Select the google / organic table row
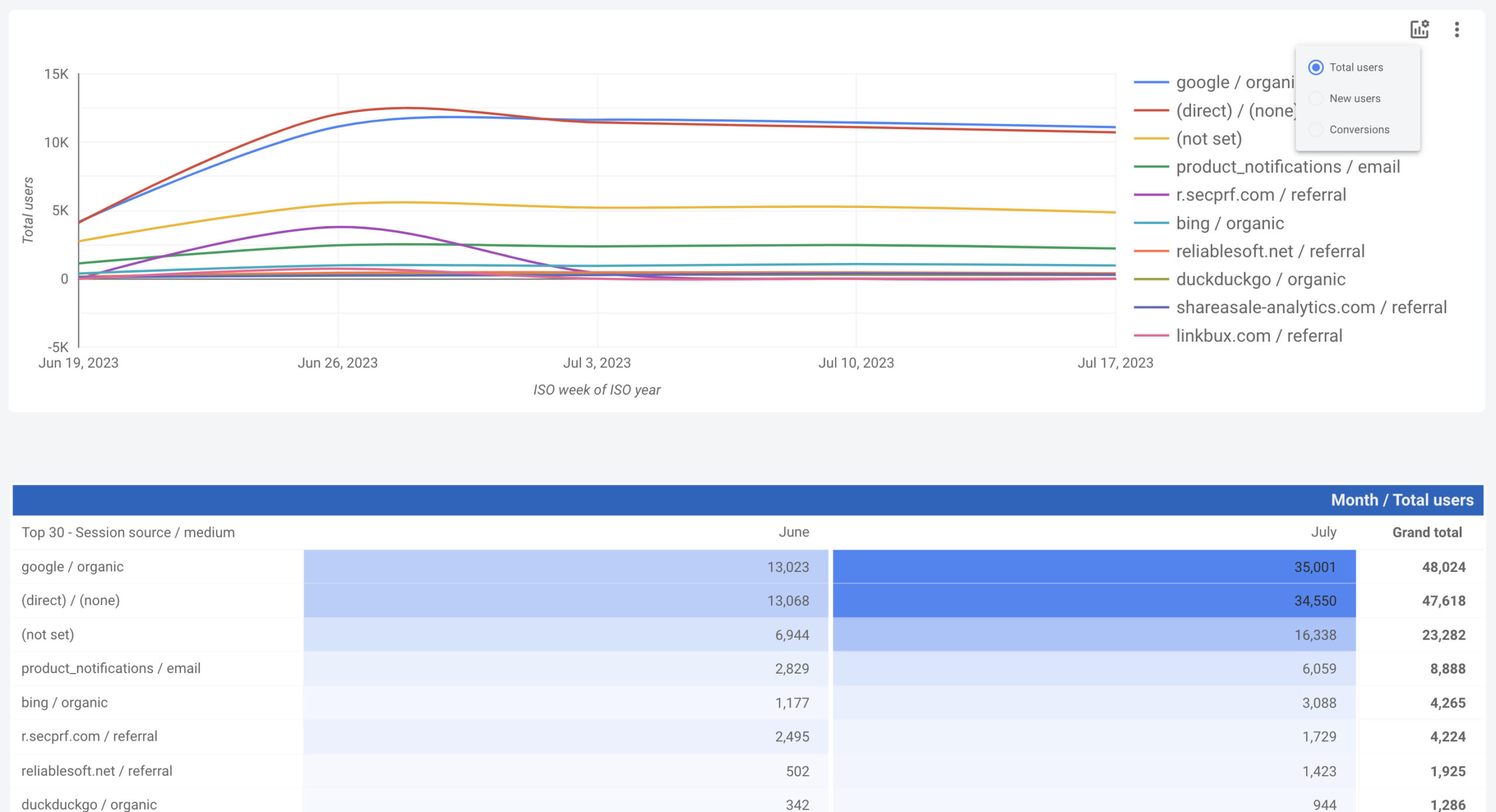The image size is (1496, 812). coord(72,567)
